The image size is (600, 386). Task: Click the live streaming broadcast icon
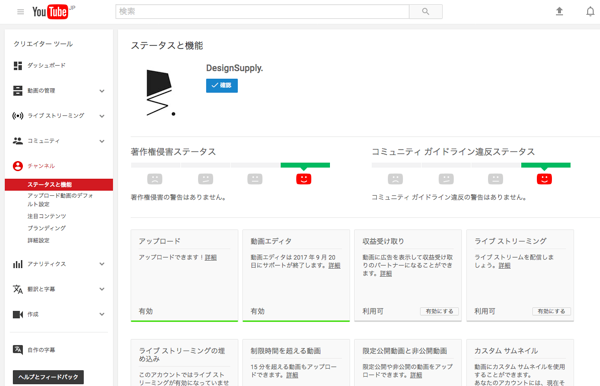point(18,116)
